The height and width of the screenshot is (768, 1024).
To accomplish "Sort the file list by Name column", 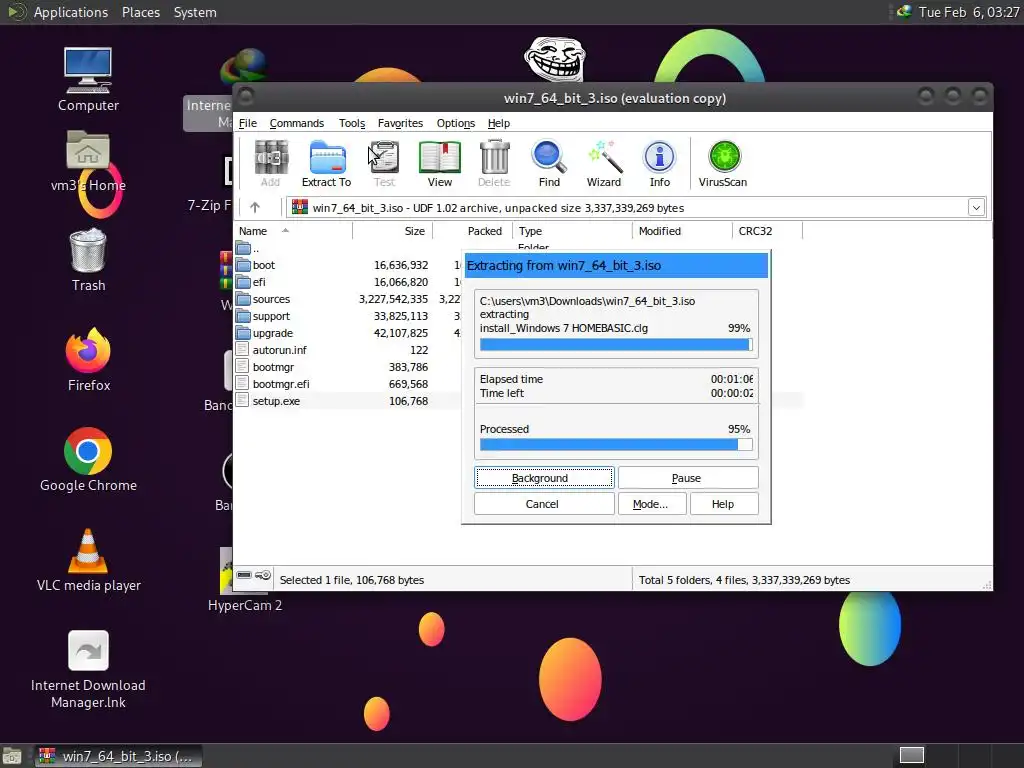I will pyautogui.click(x=293, y=231).
